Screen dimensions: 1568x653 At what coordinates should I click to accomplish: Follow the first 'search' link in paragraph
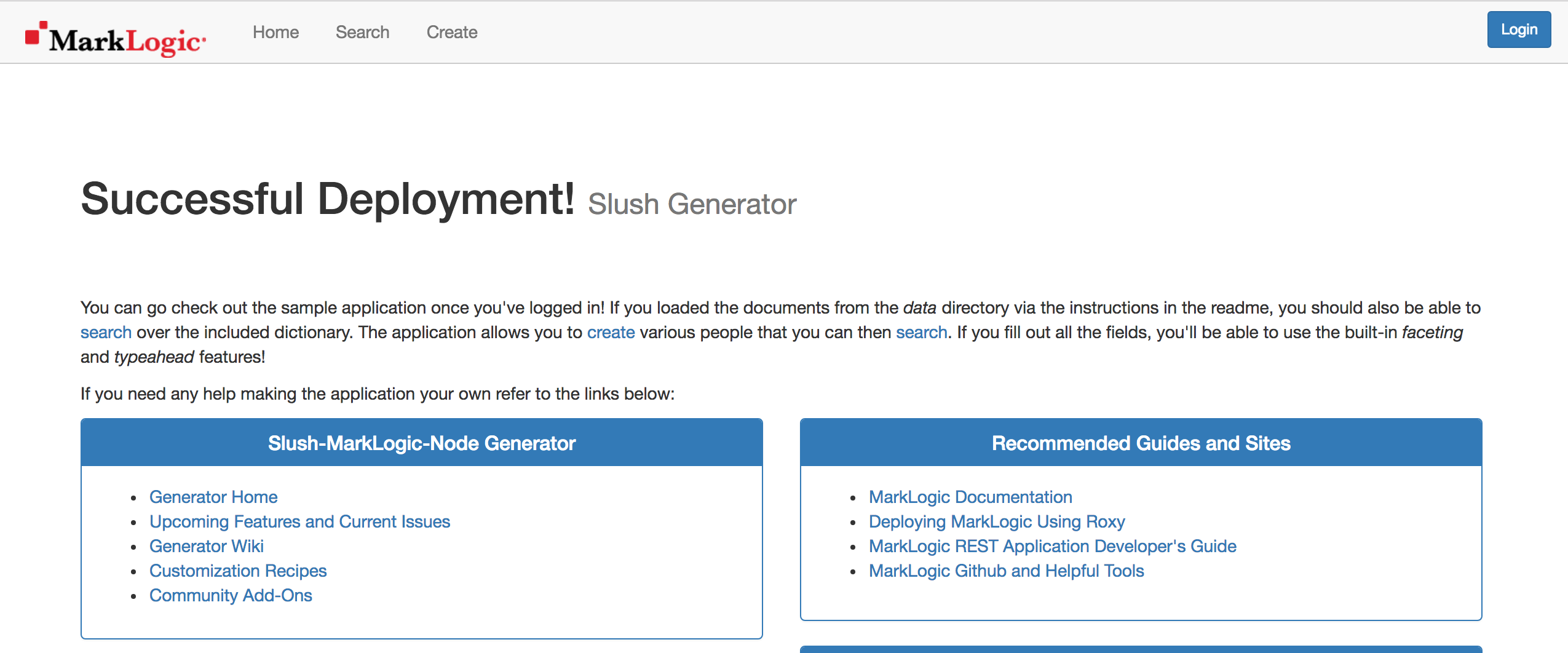[x=106, y=332]
